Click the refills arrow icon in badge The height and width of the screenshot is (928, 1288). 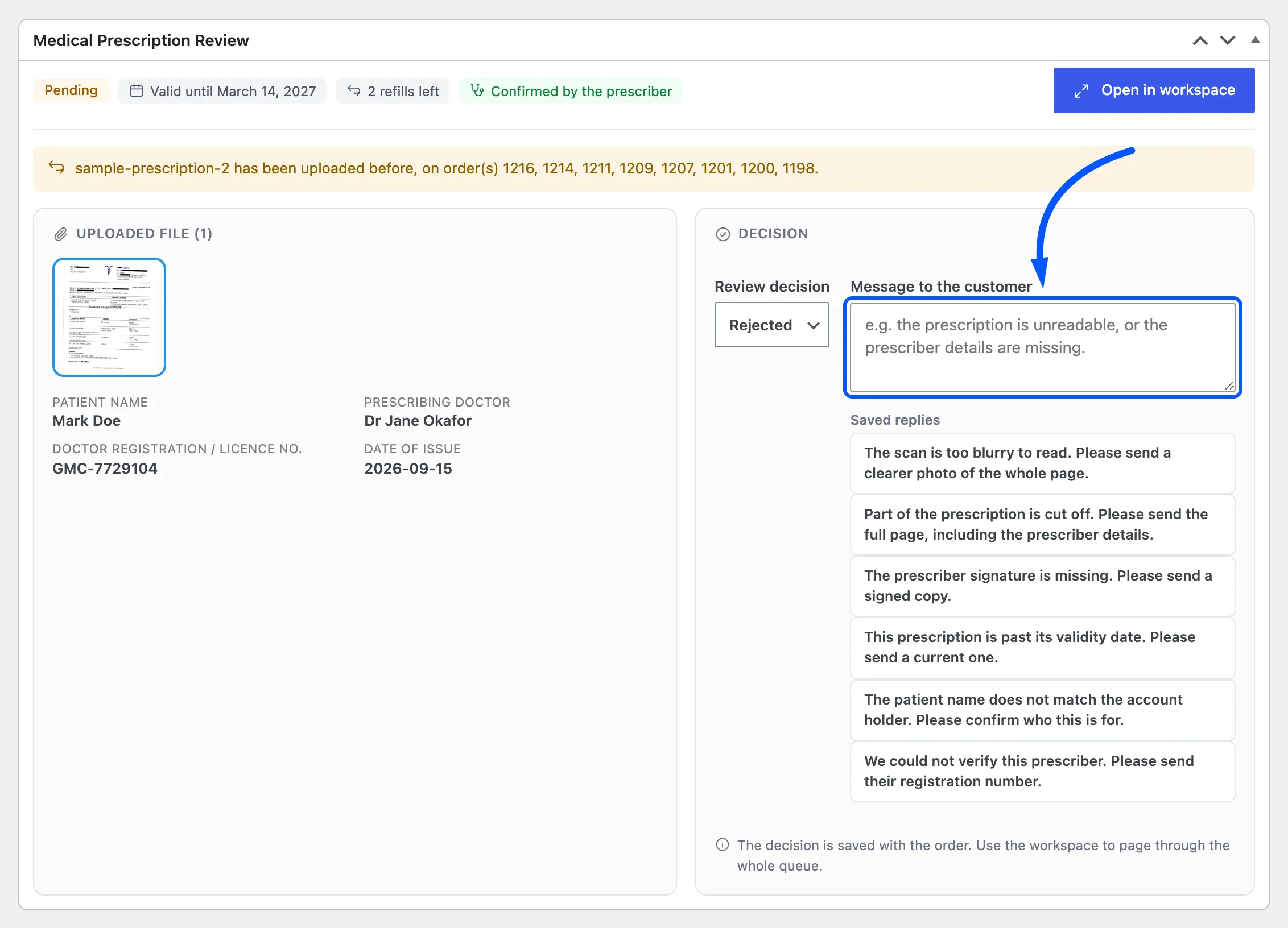[354, 90]
